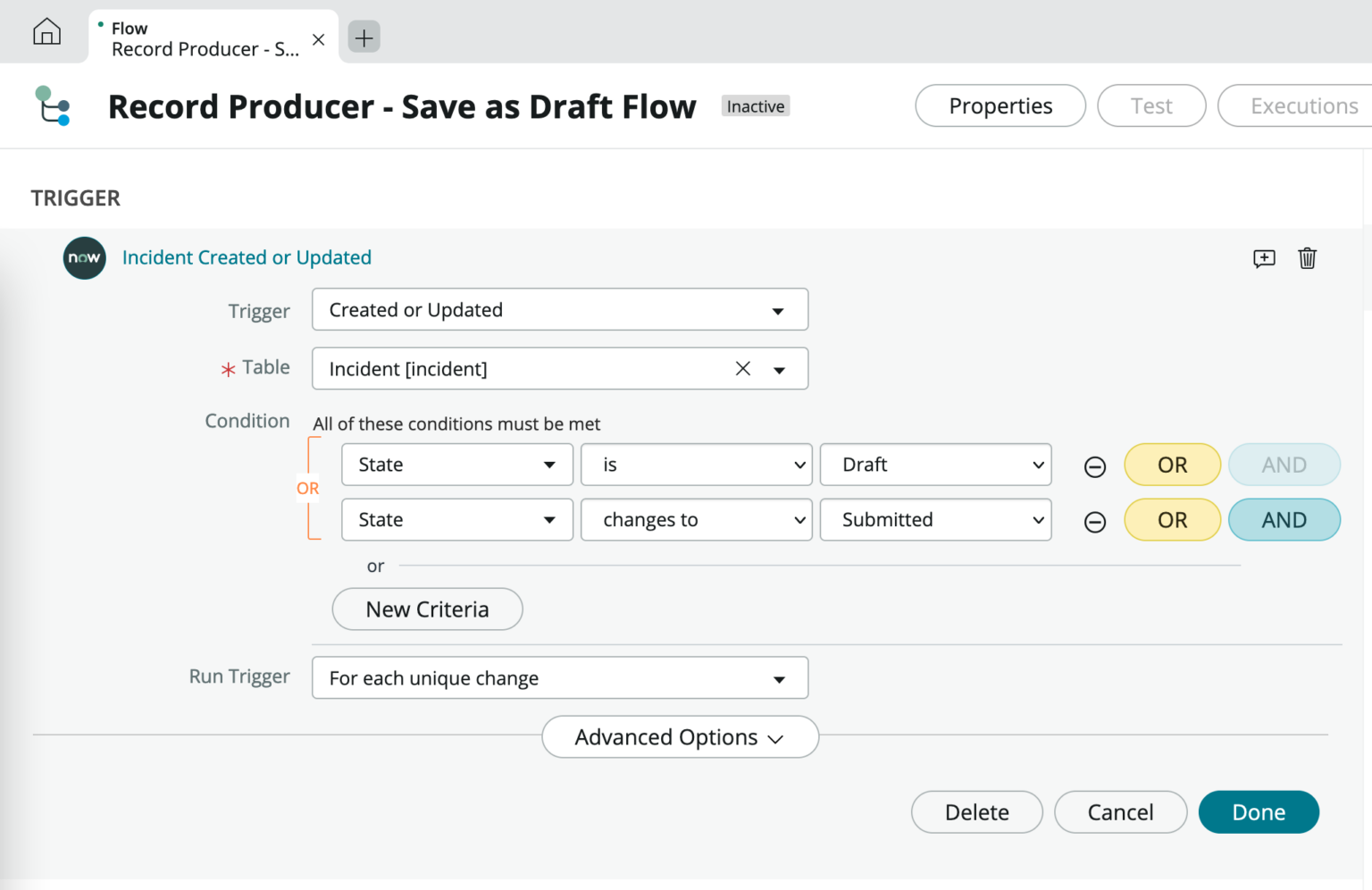Open the Draft value dropdown
1372x890 pixels.
click(x=934, y=466)
